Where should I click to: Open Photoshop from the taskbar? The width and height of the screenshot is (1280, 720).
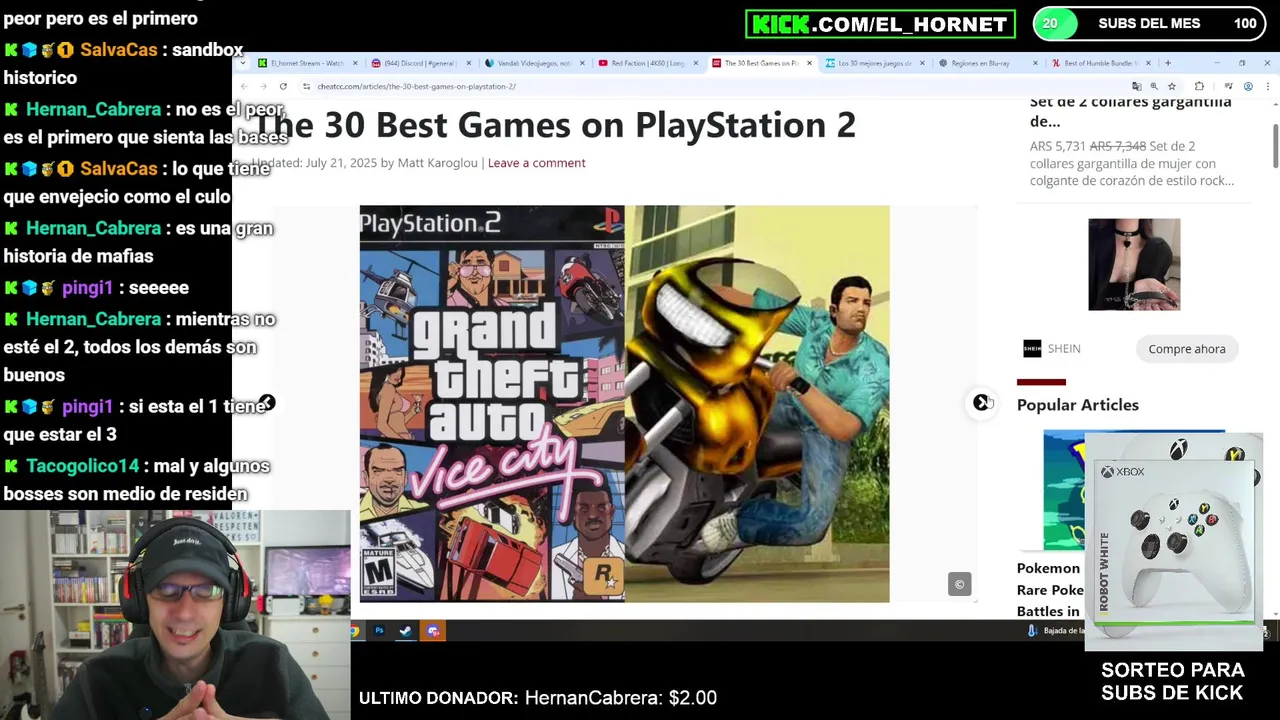[379, 631]
